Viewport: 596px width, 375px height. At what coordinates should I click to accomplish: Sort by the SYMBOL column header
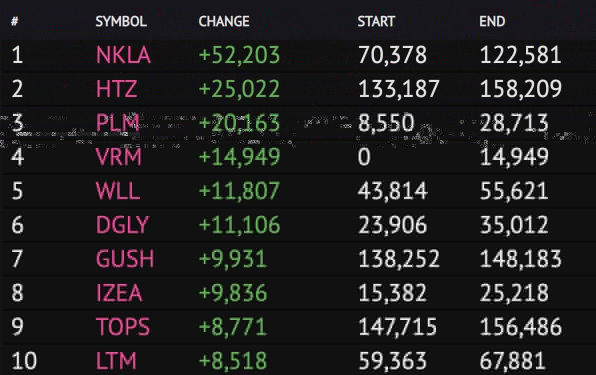click(x=121, y=21)
